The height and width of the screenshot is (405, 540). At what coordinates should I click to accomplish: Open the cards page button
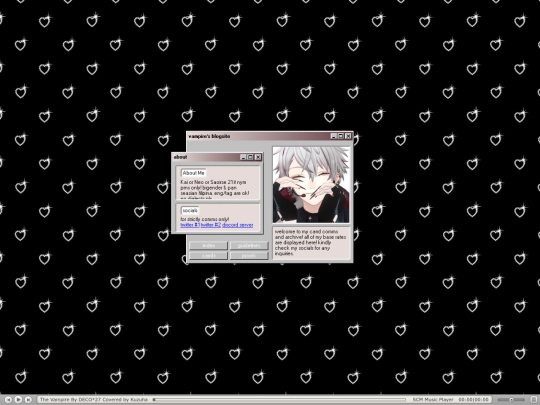click(x=209, y=256)
